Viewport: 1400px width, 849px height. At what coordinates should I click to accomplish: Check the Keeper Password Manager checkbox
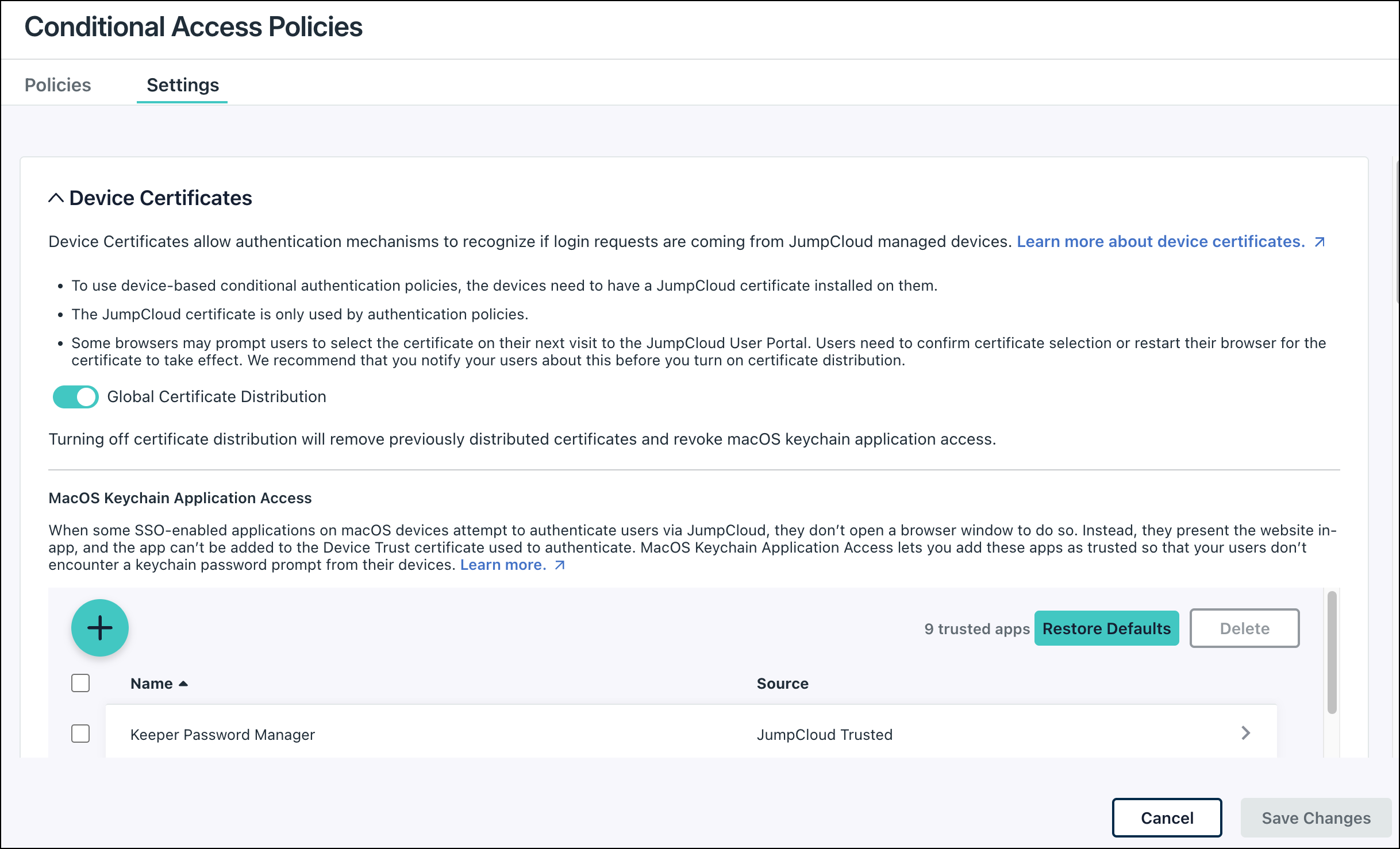point(80,734)
